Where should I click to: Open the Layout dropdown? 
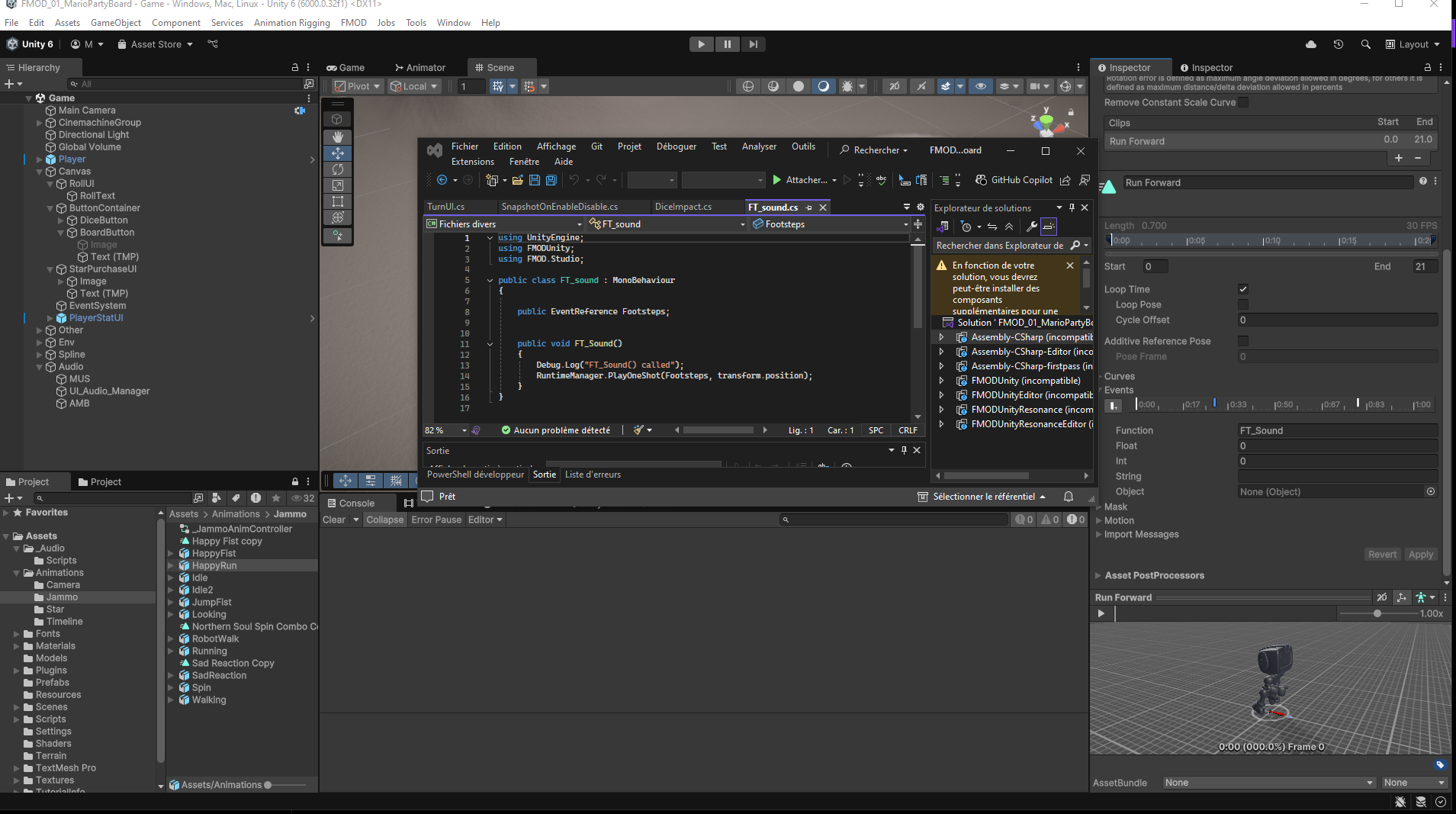(x=1413, y=44)
